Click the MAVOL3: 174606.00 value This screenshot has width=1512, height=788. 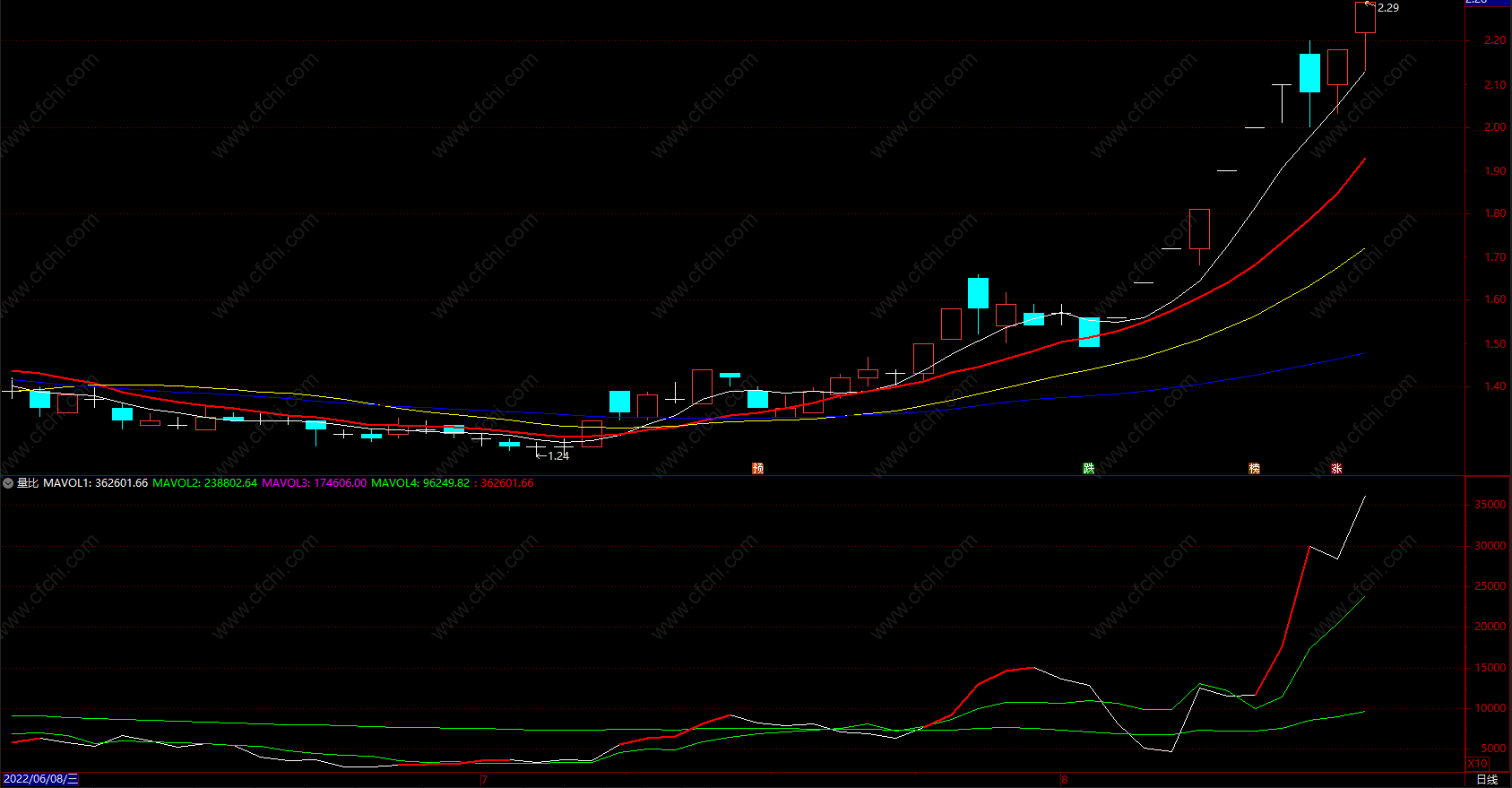315,483
